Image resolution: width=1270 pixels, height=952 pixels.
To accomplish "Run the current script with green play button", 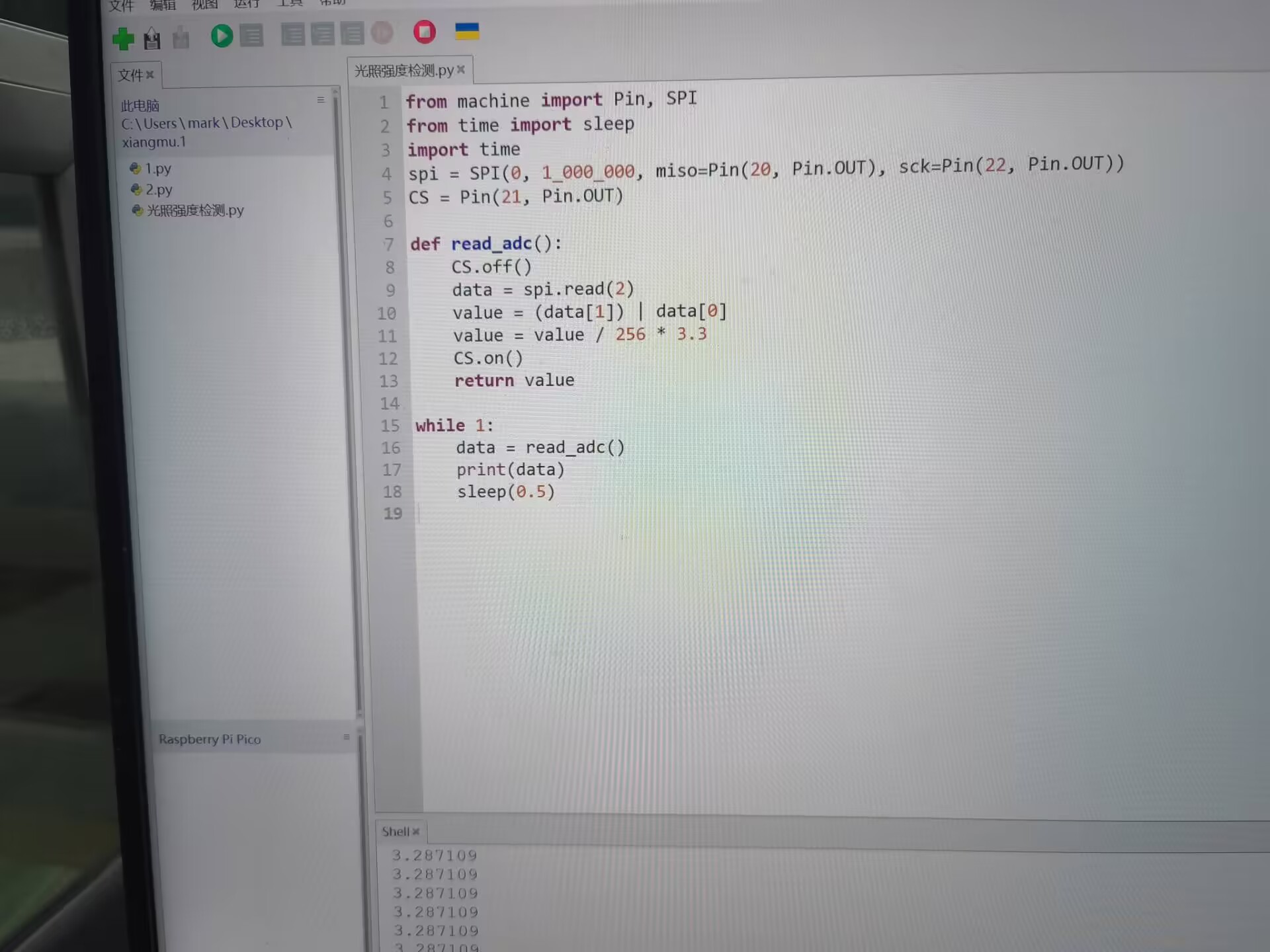I will (x=222, y=36).
